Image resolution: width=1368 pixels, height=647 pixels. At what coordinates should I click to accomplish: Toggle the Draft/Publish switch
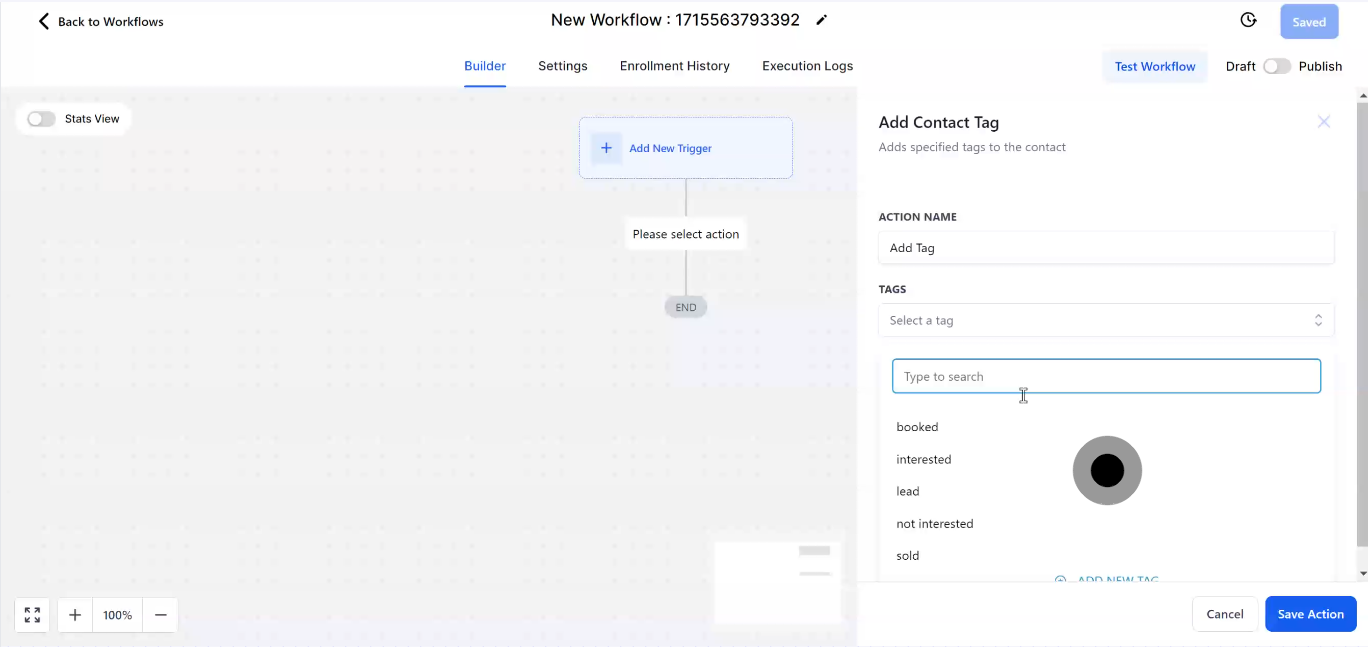1276,66
